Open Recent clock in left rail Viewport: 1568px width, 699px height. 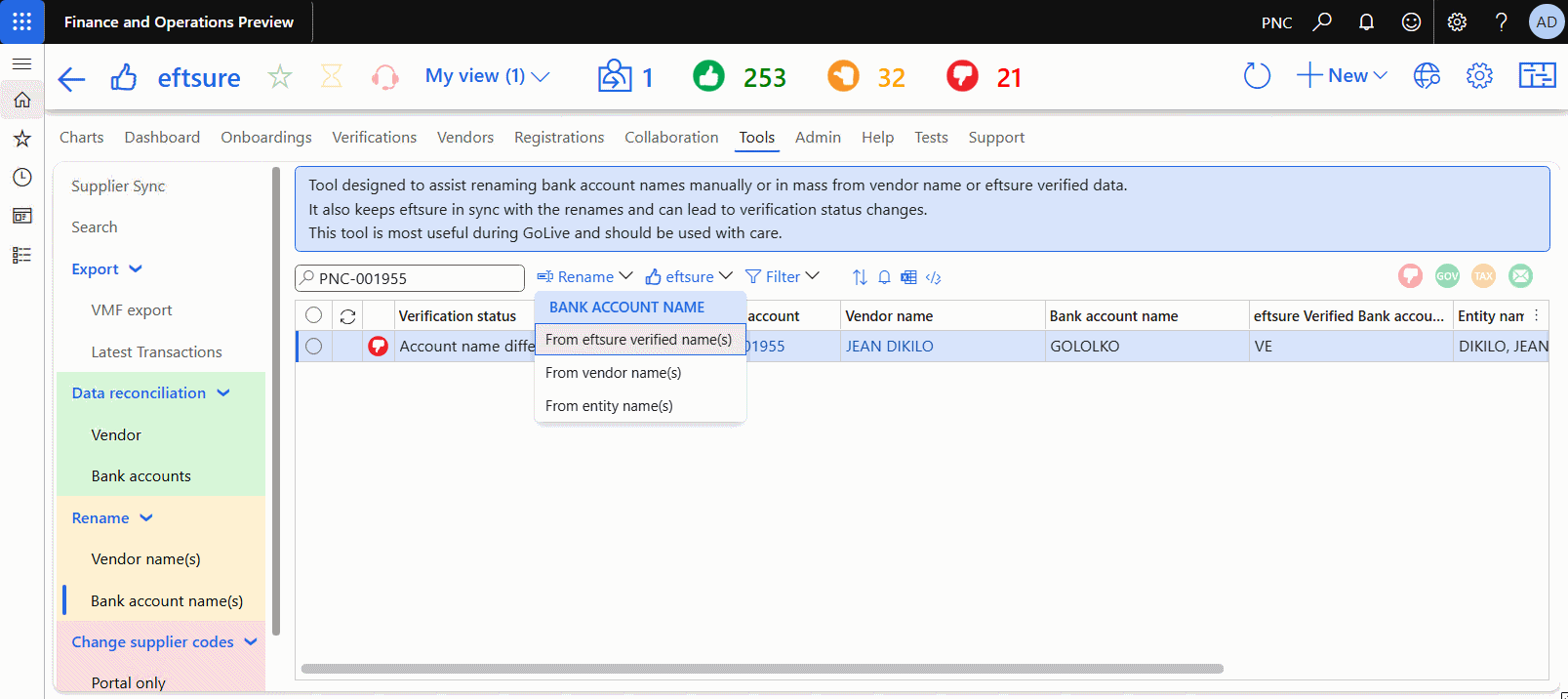coord(21,177)
